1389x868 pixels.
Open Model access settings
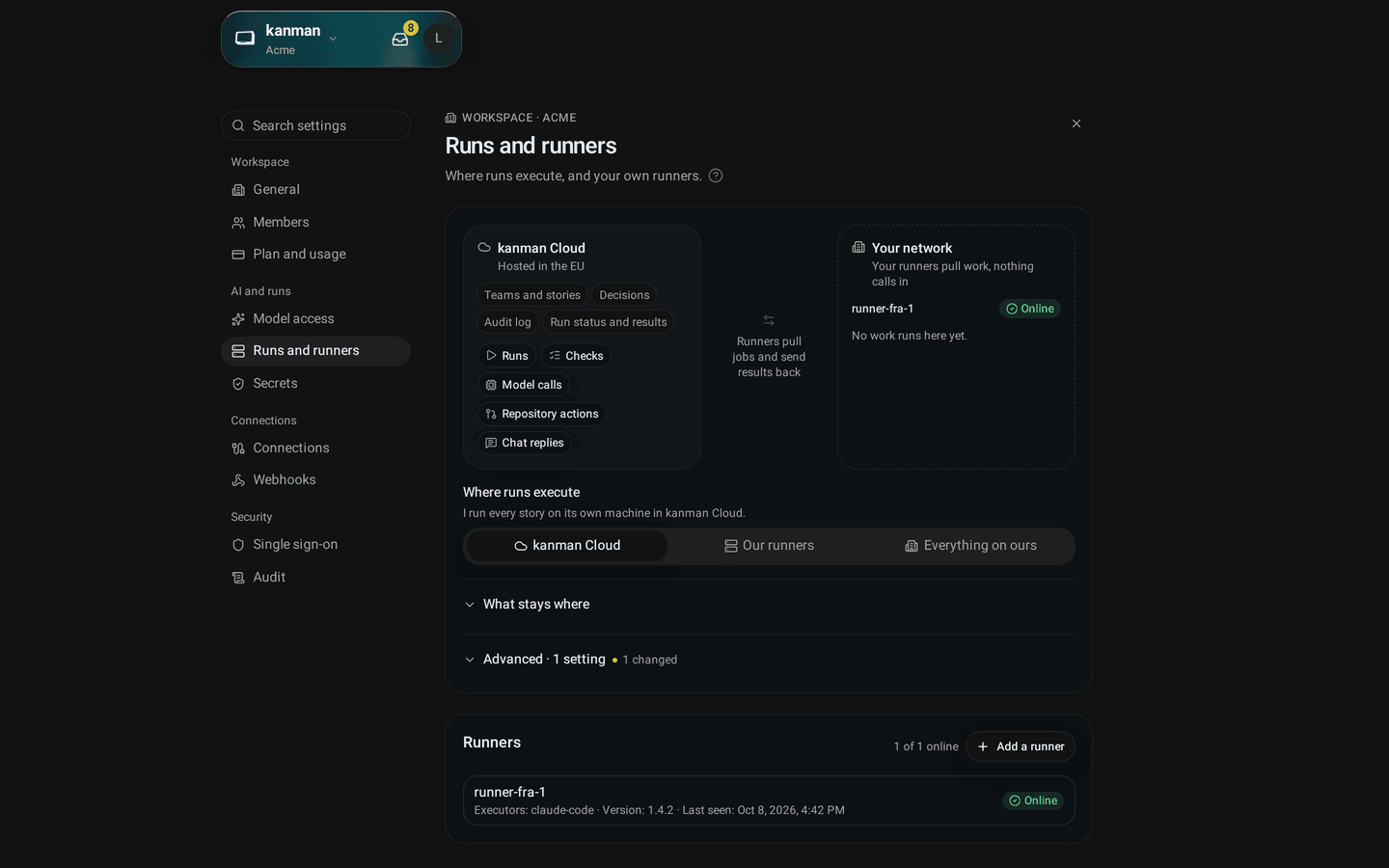[315, 319]
